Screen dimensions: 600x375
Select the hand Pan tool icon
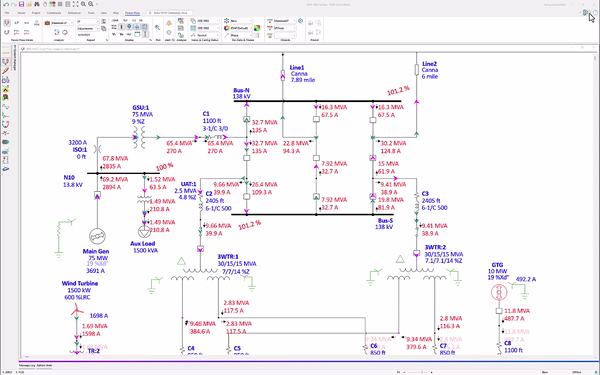45,4
